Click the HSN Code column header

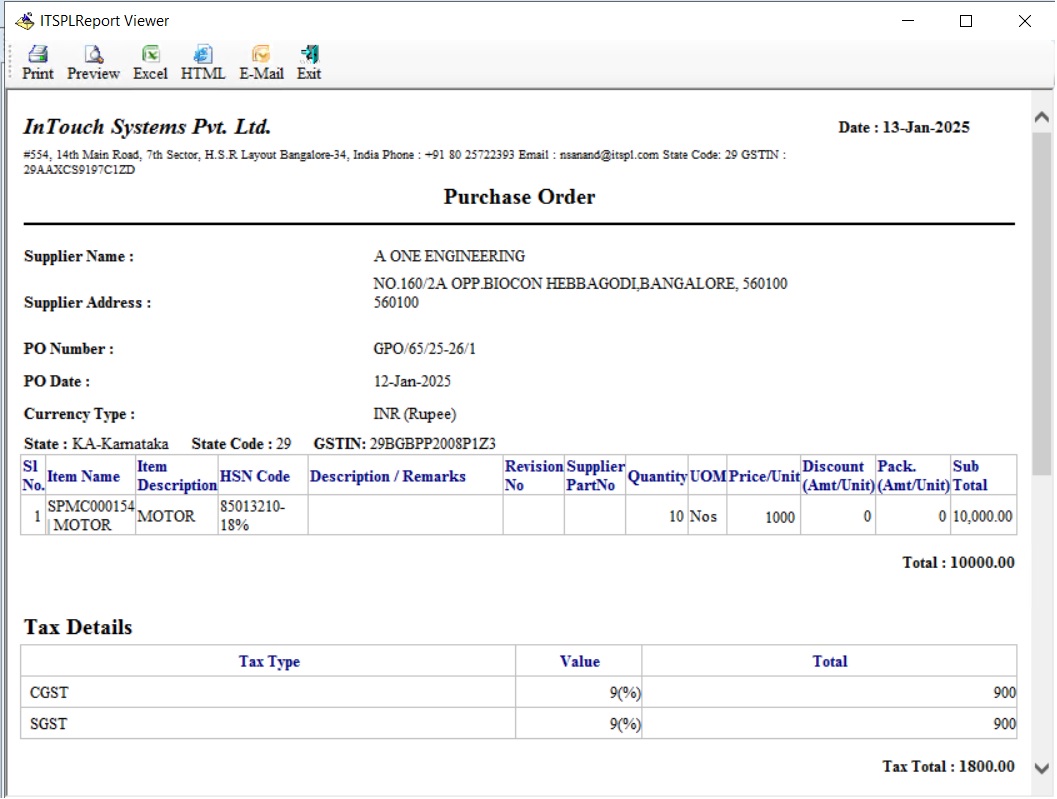255,477
